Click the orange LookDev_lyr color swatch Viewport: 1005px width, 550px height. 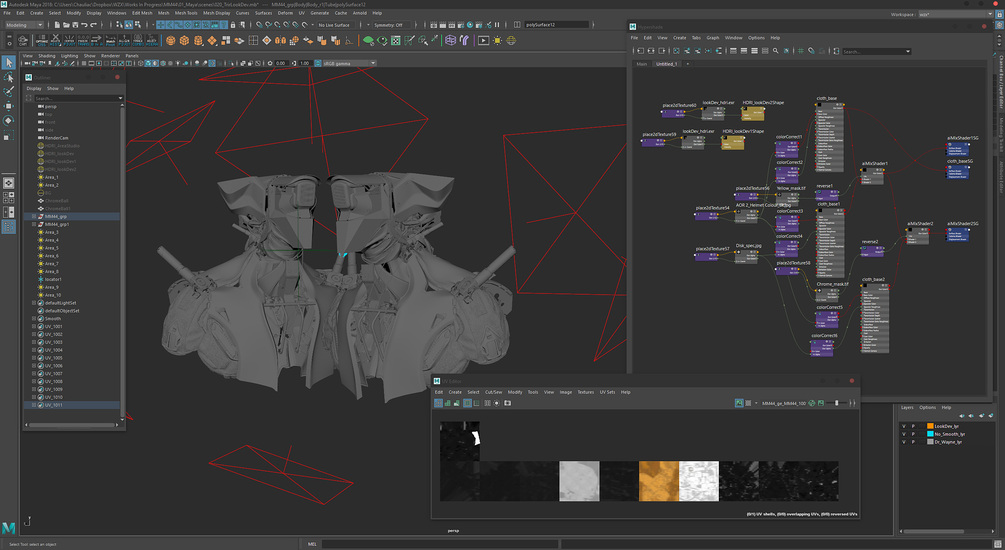pos(929,426)
